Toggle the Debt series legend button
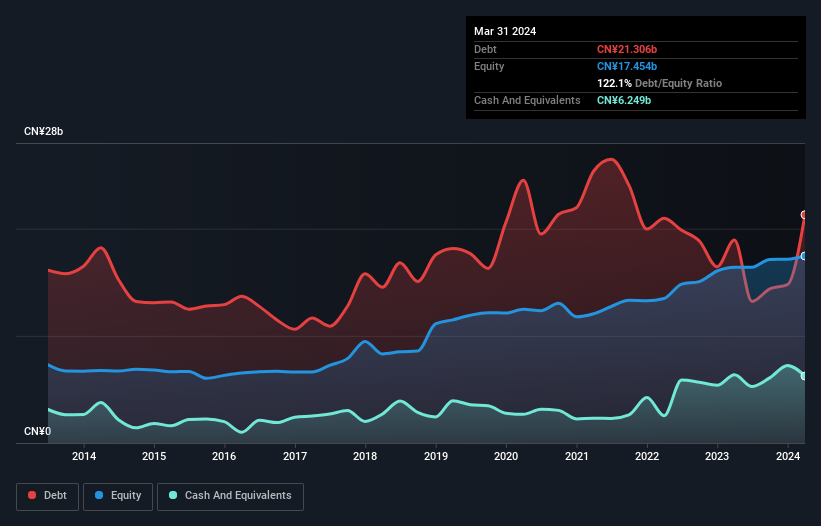The width and height of the screenshot is (821, 526). tap(47, 496)
